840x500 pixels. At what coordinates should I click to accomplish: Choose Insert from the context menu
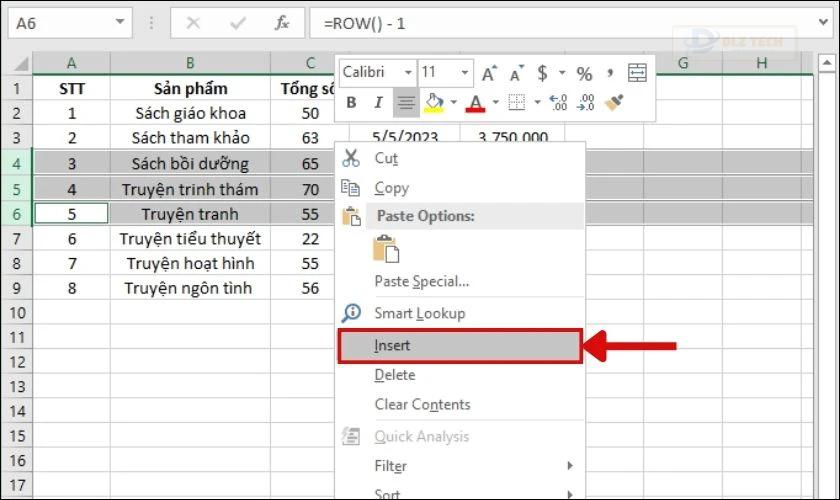[x=460, y=346]
